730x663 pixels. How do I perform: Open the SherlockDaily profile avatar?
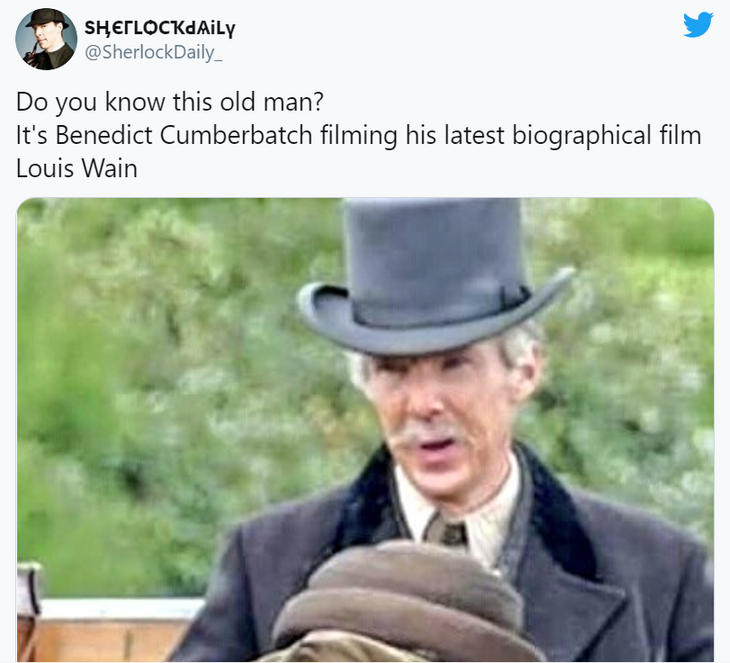pyautogui.click(x=46, y=39)
